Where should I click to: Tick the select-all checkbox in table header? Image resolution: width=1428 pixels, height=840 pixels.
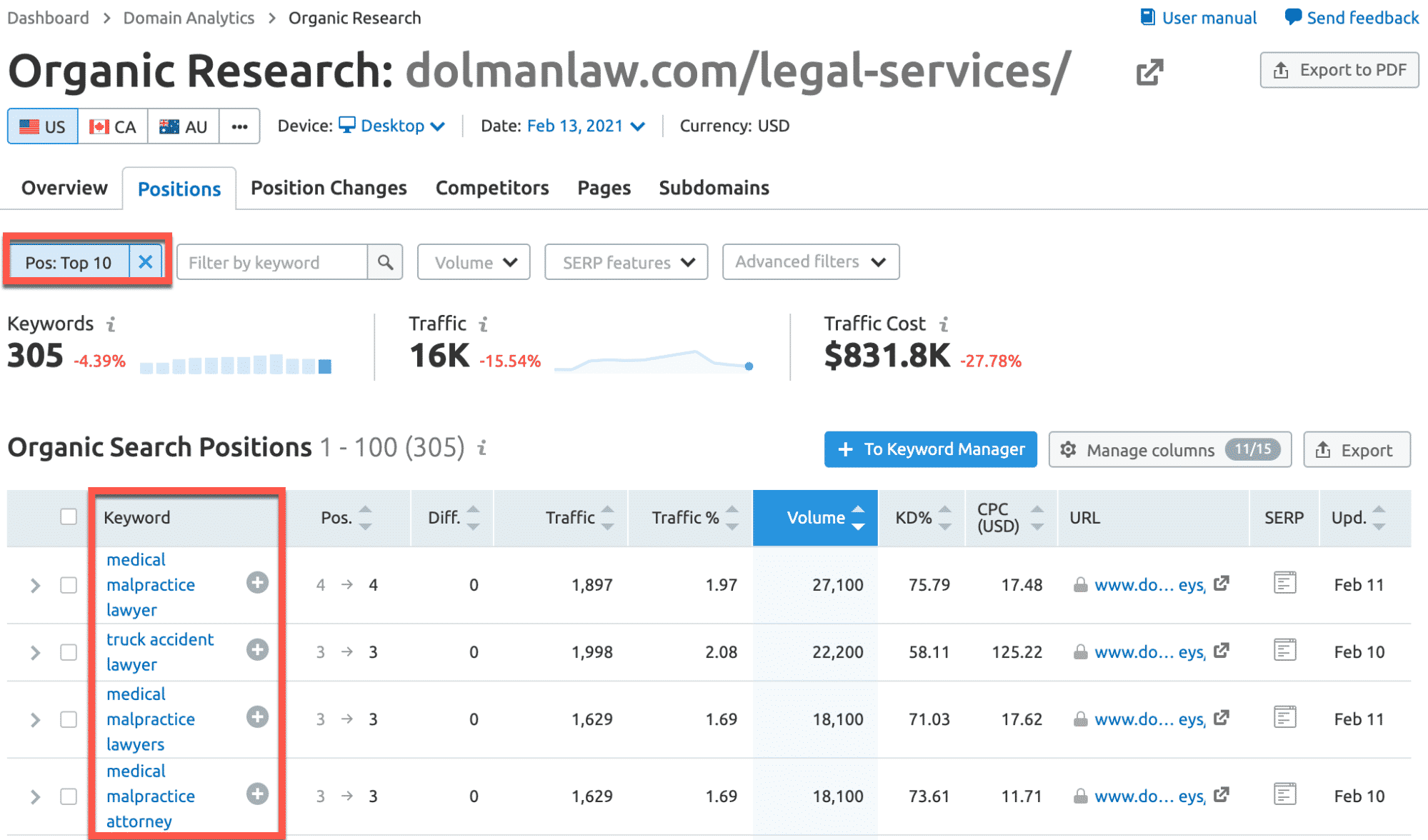(x=69, y=516)
